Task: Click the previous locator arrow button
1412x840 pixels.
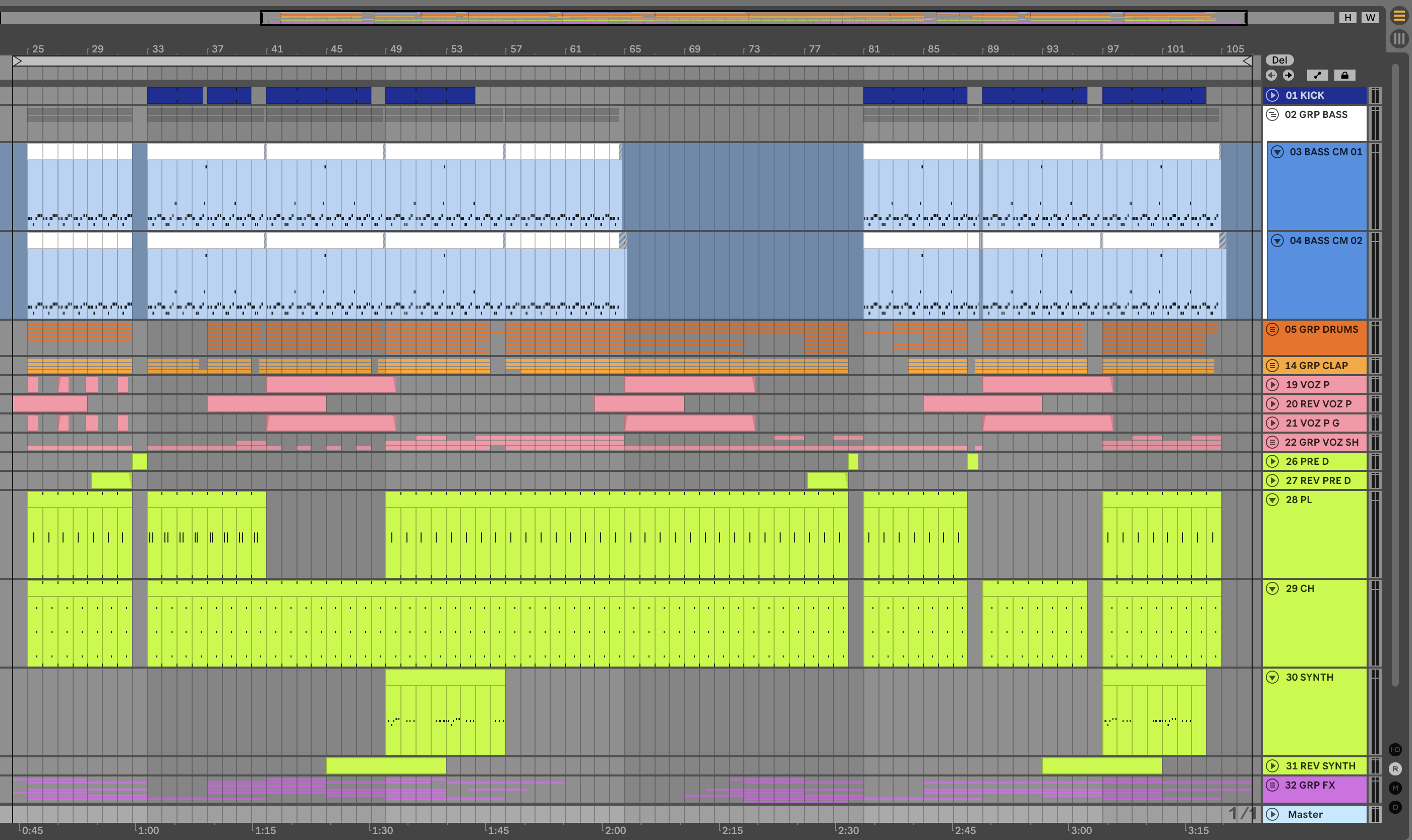Action: (1271, 75)
